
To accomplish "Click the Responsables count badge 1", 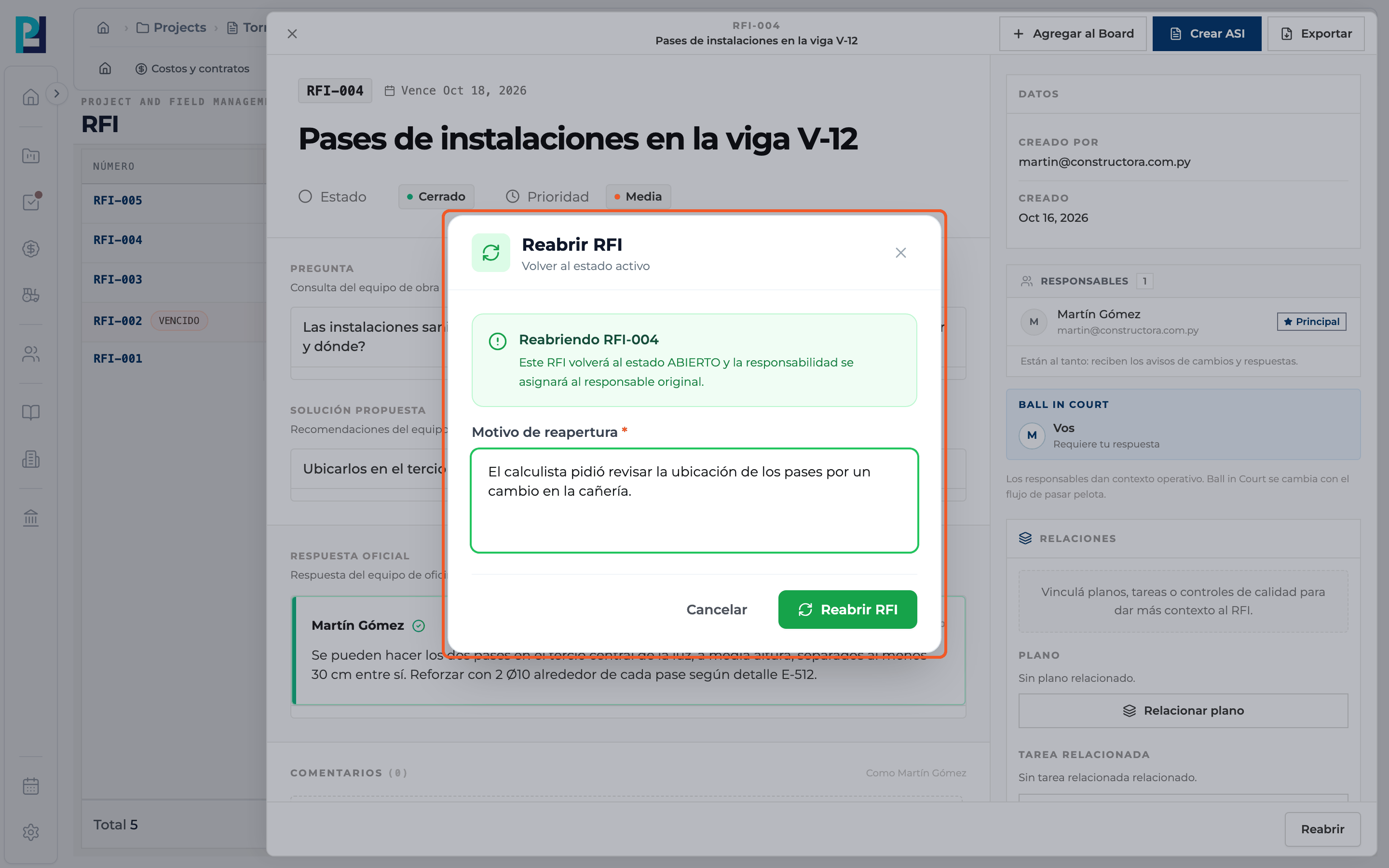I will tap(1144, 281).
